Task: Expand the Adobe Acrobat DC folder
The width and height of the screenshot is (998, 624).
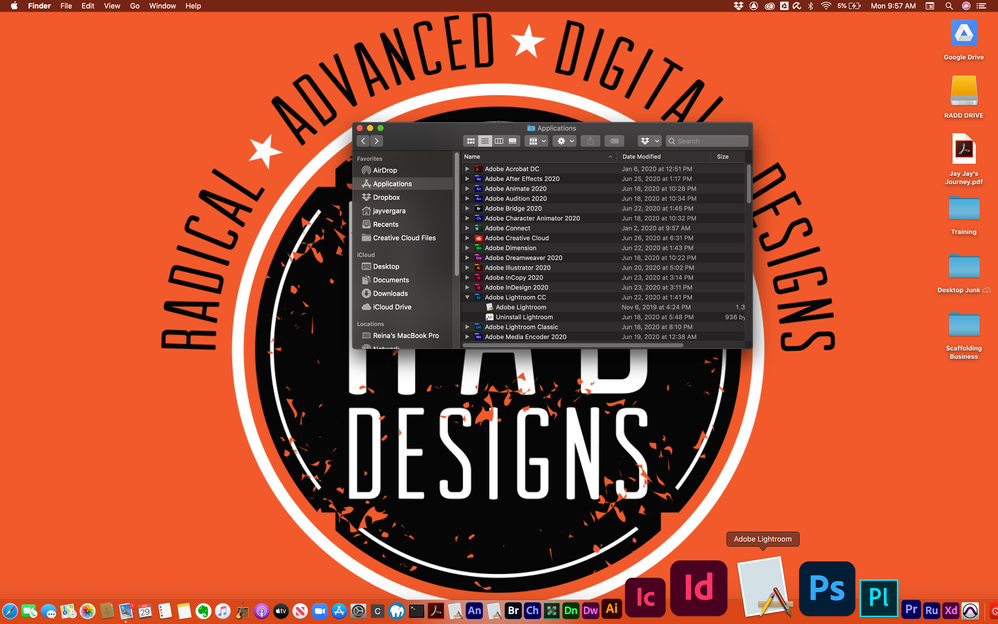Action: (467, 169)
